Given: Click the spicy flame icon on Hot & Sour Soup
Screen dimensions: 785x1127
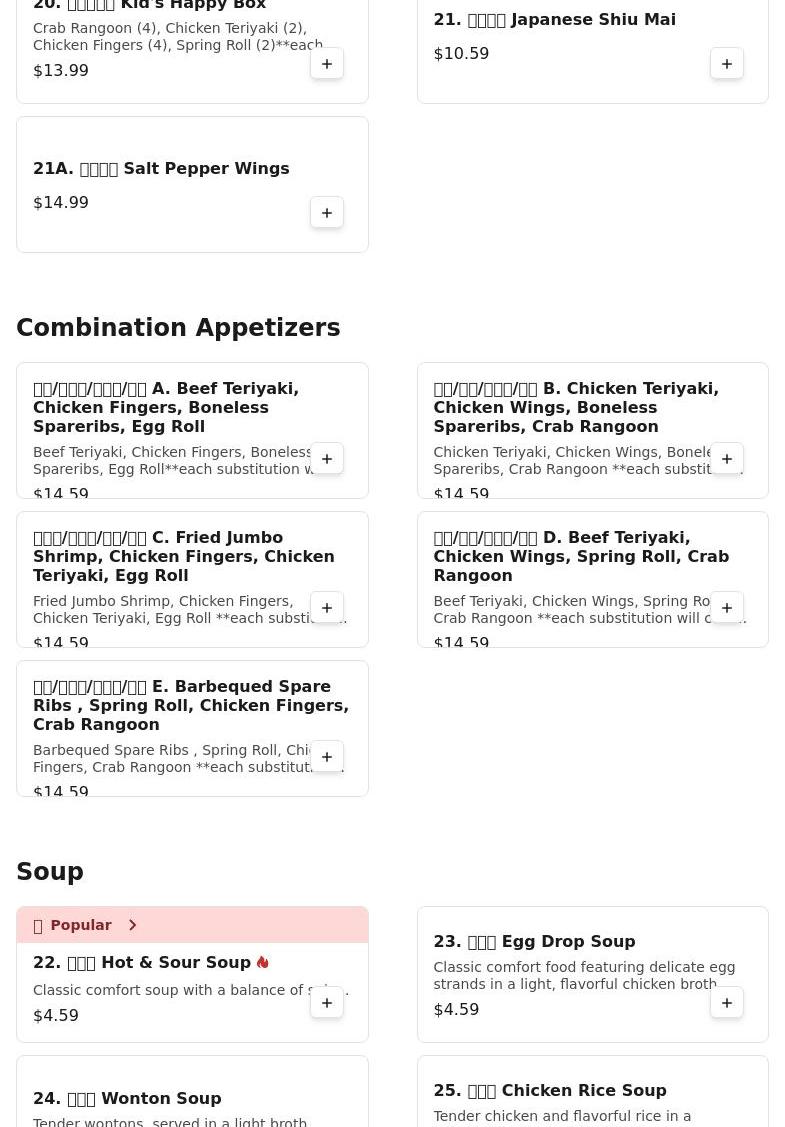Looking at the screenshot, I should [x=263, y=962].
